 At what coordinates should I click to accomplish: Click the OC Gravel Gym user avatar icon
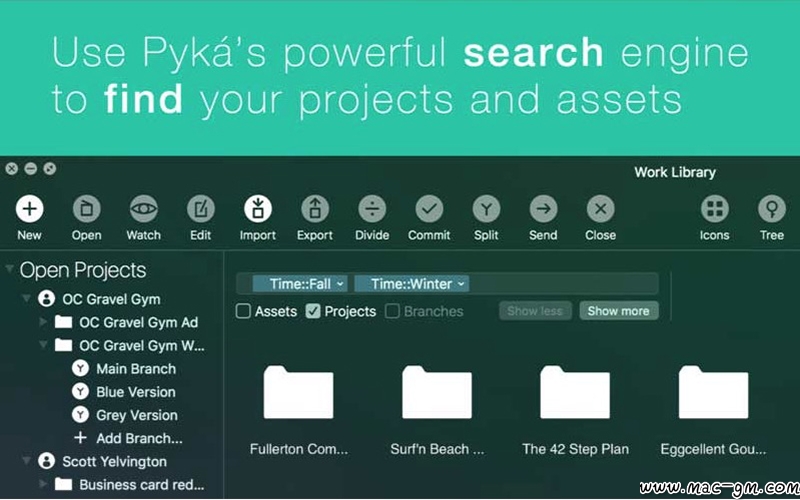pos(46,299)
